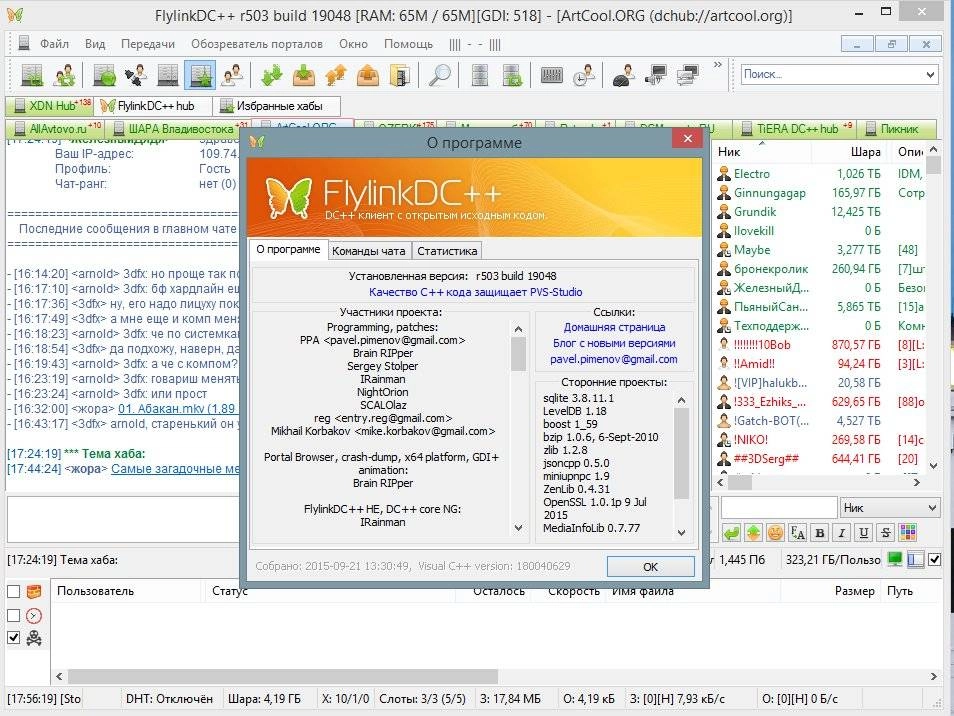Open the Передачи menu
This screenshot has height=716, width=954.
click(x=147, y=44)
